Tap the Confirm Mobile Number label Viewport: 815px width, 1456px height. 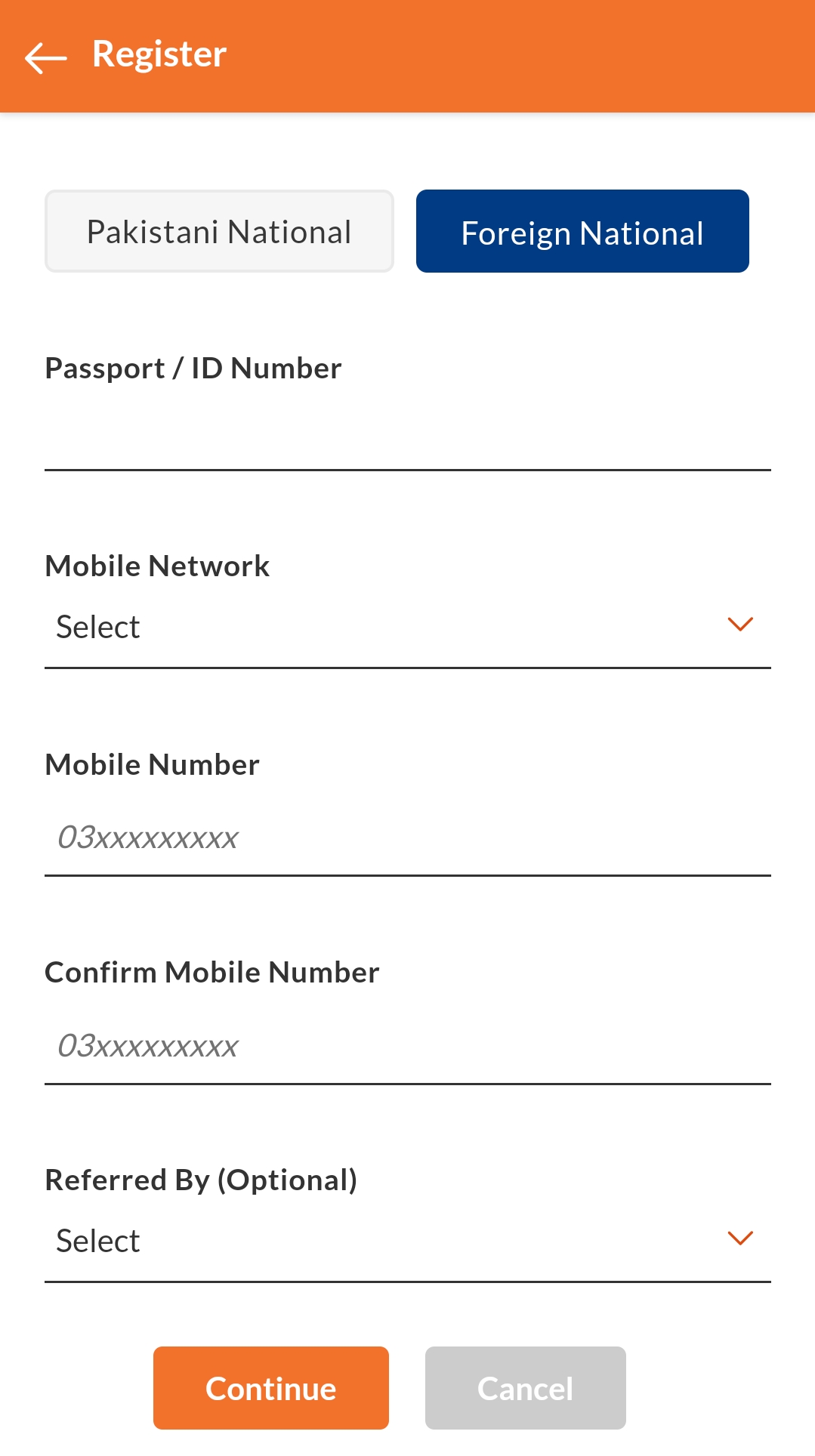(x=212, y=973)
